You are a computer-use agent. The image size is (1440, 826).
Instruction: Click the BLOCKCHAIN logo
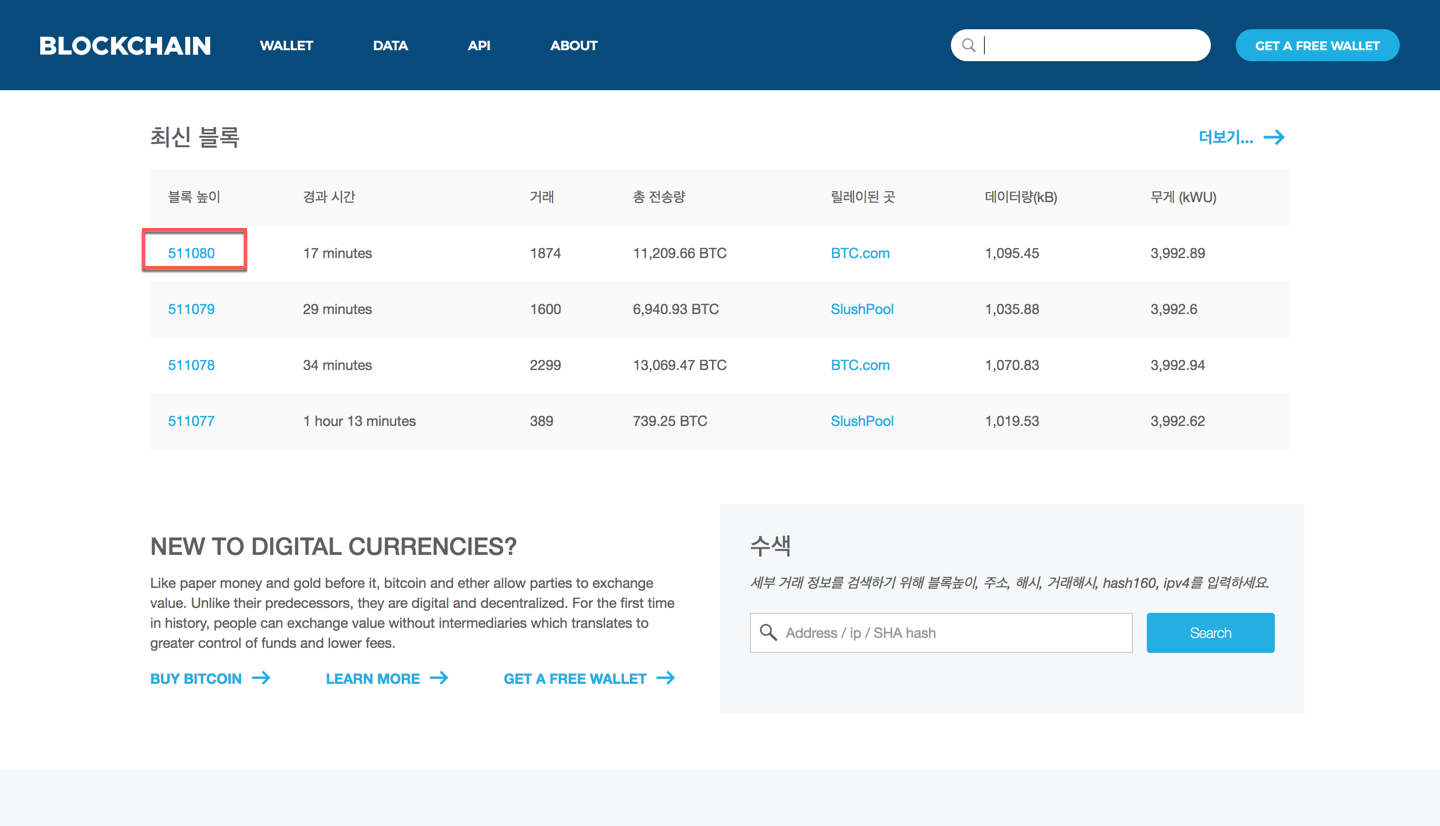125,46
